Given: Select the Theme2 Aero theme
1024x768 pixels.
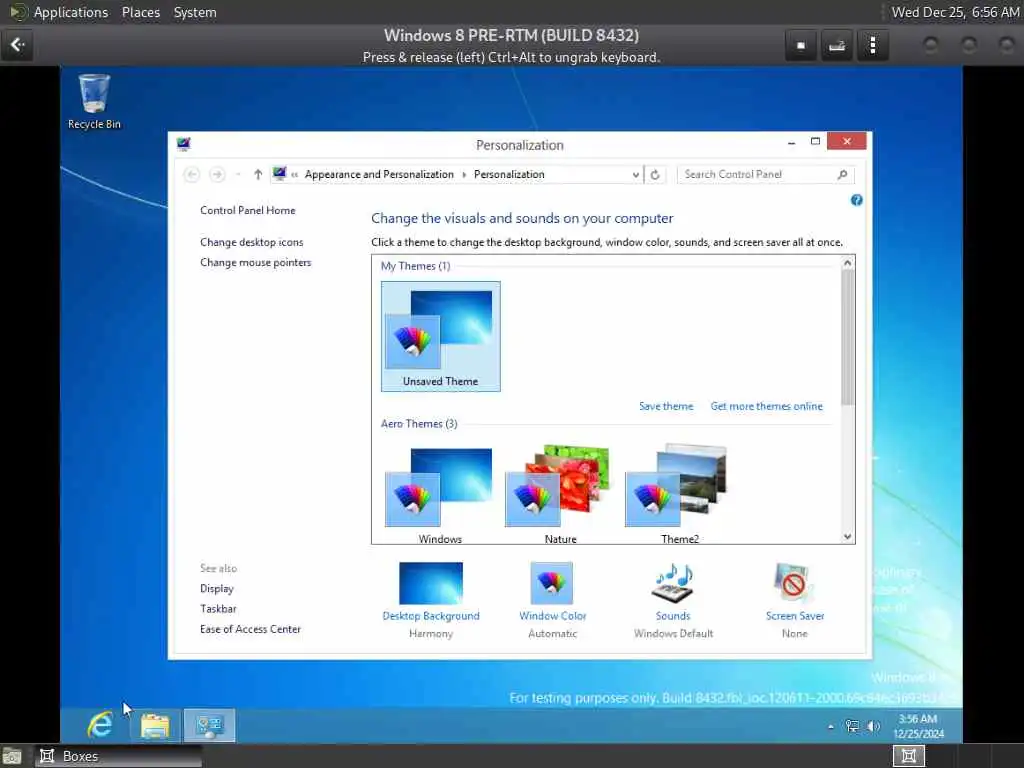Looking at the screenshot, I should [x=680, y=494].
